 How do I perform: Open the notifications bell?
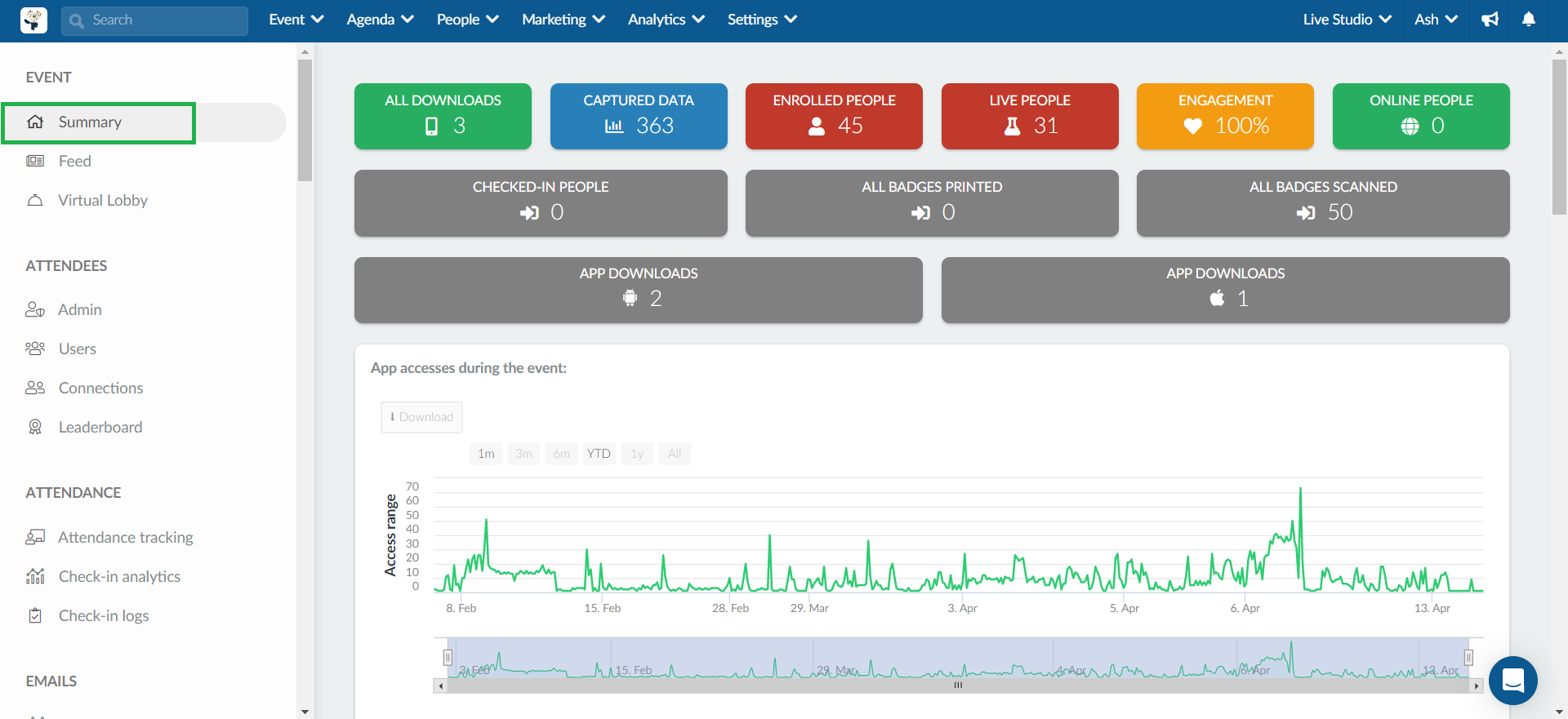click(x=1529, y=20)
